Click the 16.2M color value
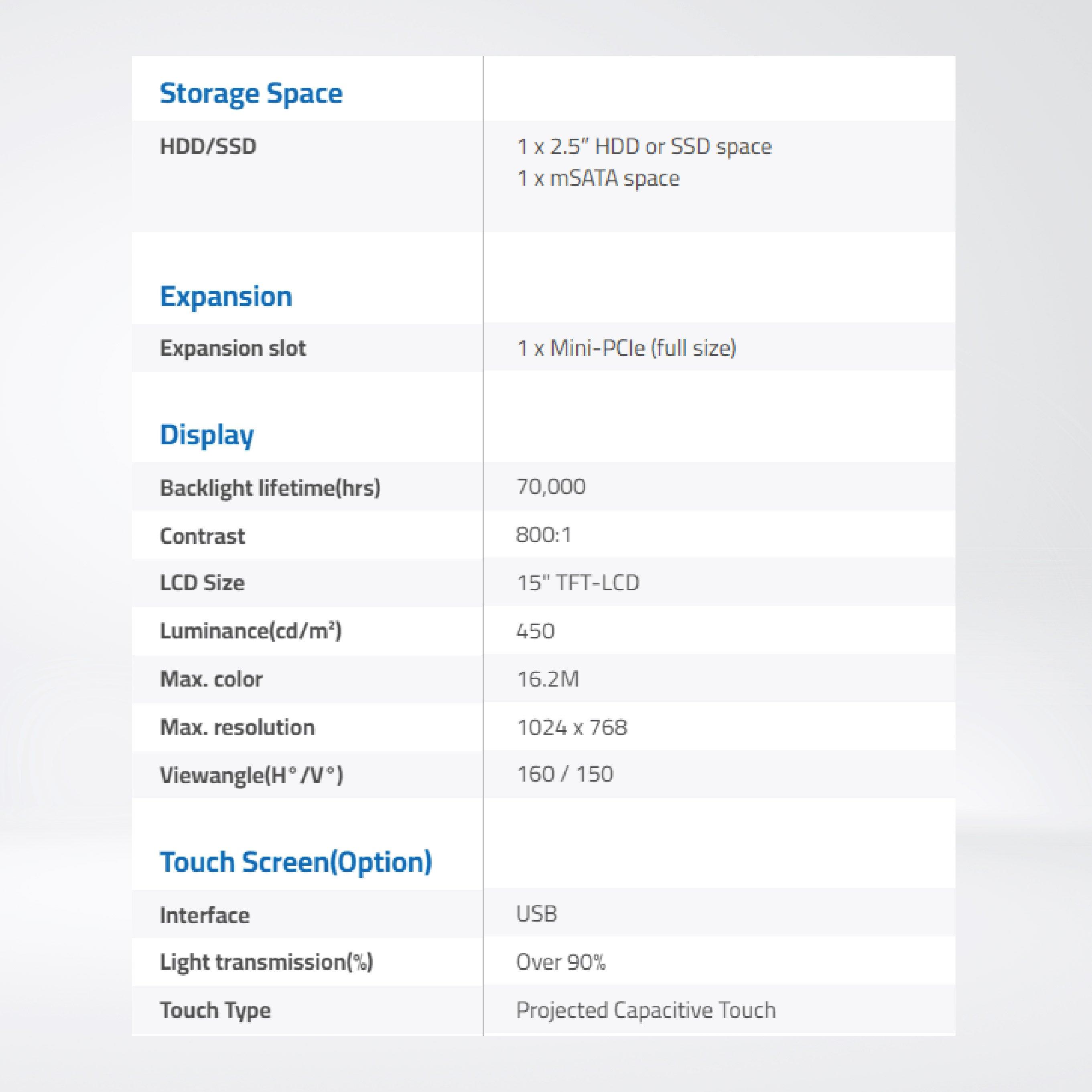 pyautogui.click(x=548, y=679)
